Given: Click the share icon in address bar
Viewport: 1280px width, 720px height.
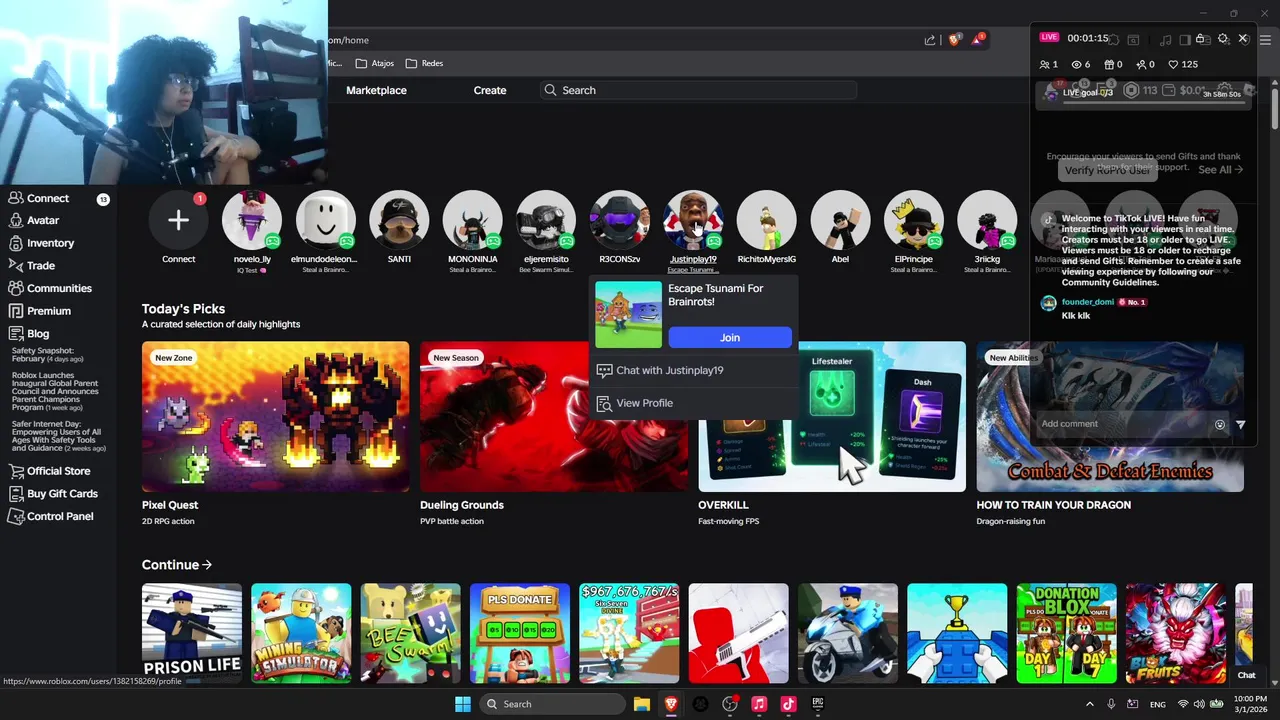Looking at the screenshot, I should pos(930,40).
